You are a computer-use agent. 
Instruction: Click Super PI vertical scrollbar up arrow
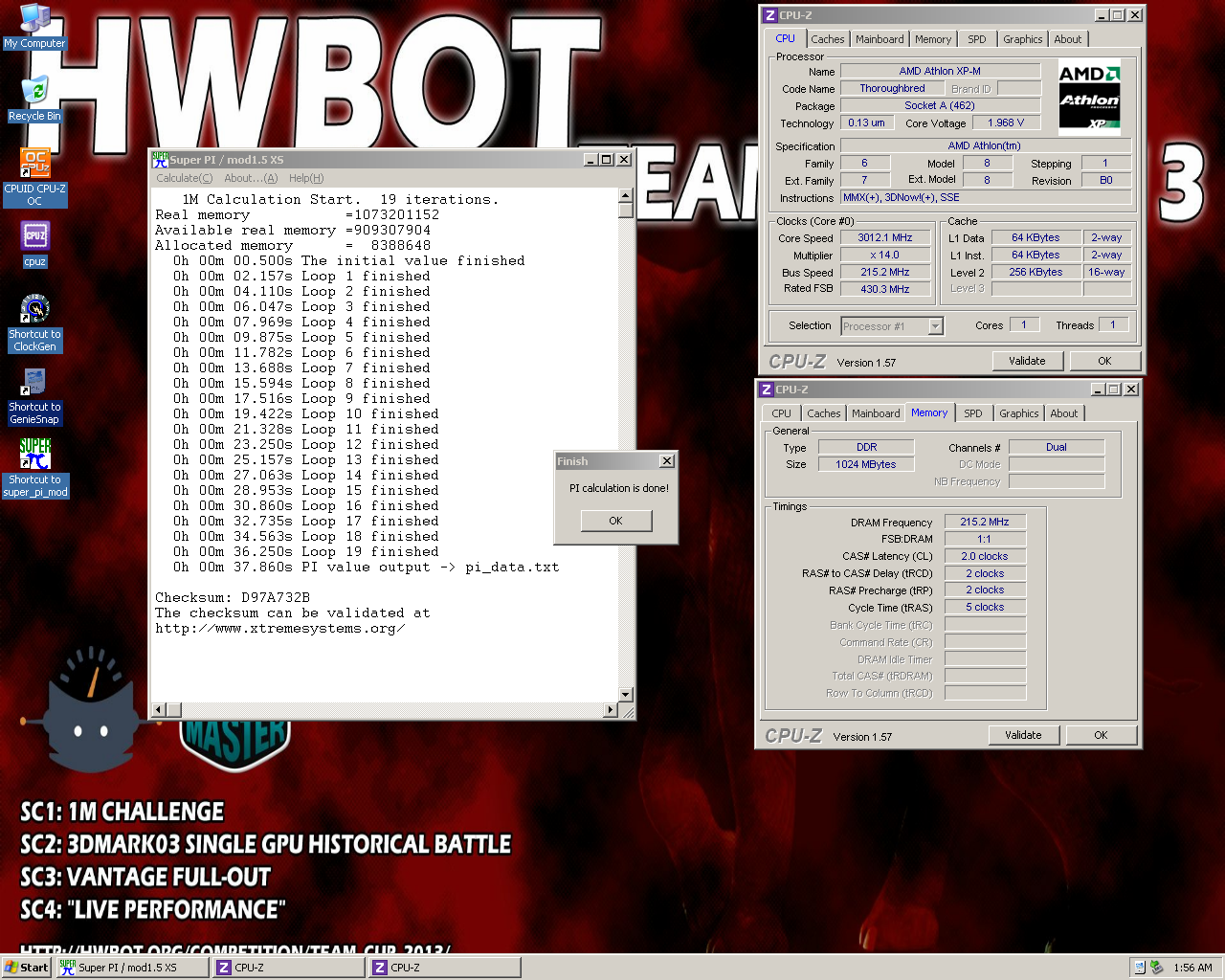pyautogui.click(x=626, y=195)
